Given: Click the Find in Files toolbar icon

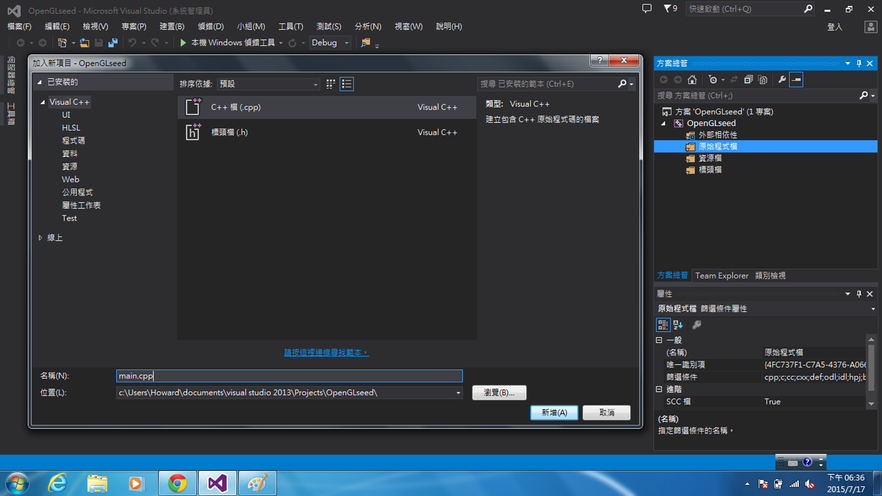Looking at the screenshot, I should click(x=366, y=43).
